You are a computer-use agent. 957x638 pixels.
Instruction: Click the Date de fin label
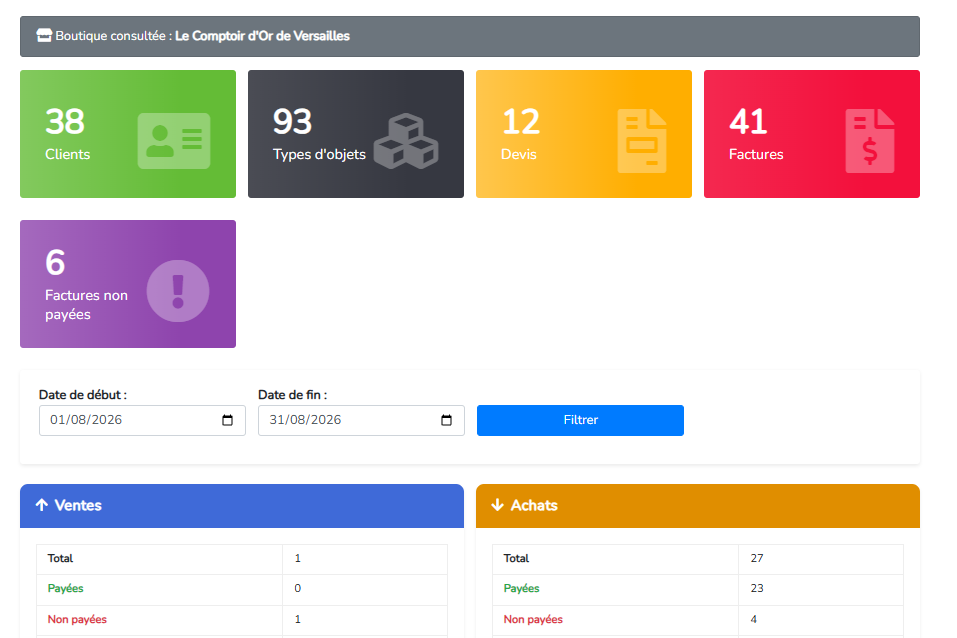click(x=292, y=395)
